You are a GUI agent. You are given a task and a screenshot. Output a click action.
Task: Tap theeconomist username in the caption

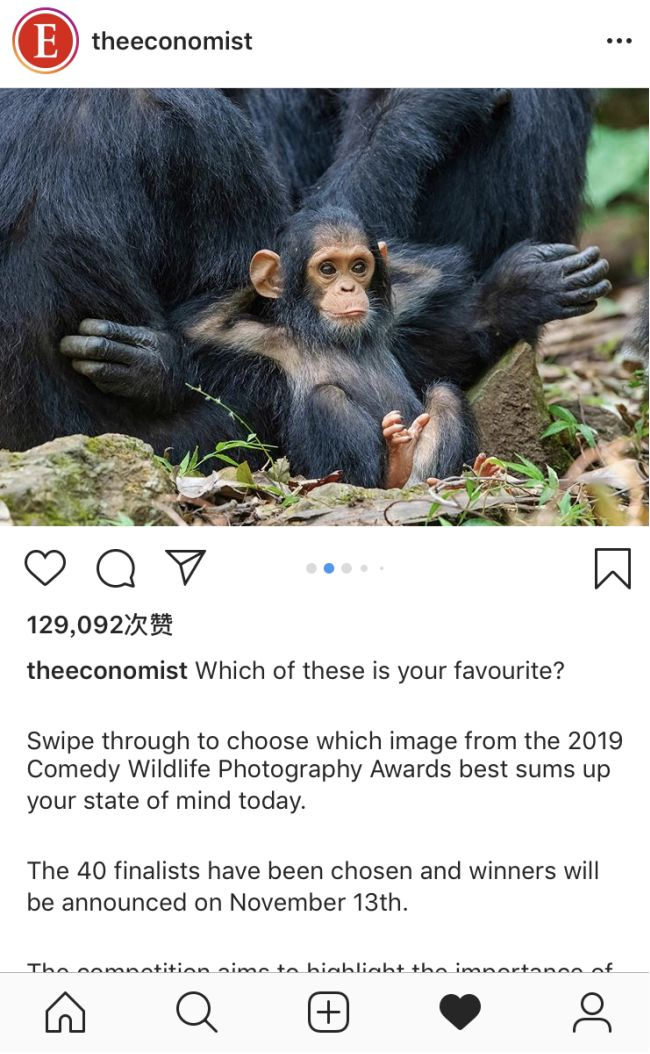[x=107, y=670]
